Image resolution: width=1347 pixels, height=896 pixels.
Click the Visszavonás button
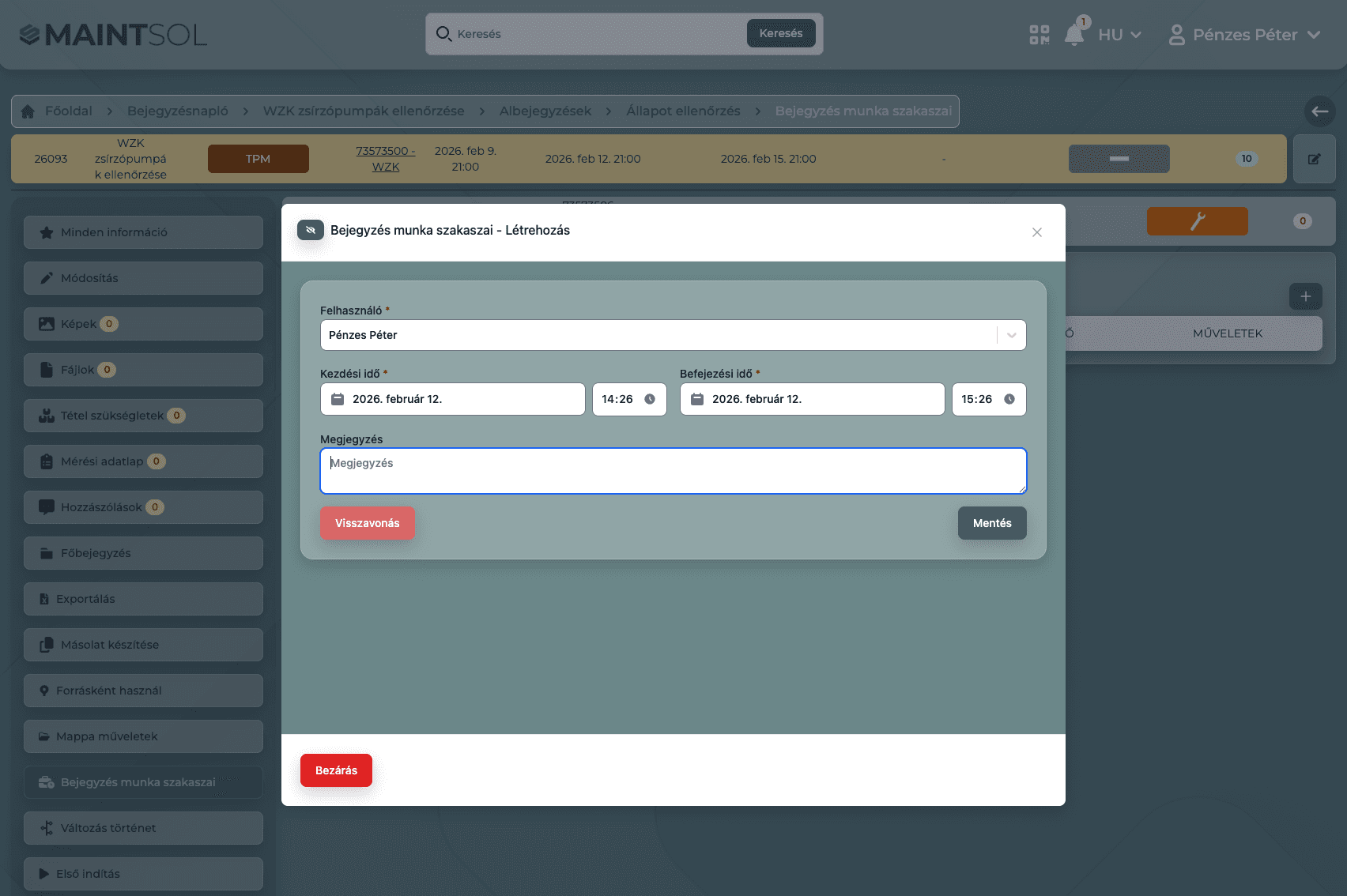click(367, 523)
